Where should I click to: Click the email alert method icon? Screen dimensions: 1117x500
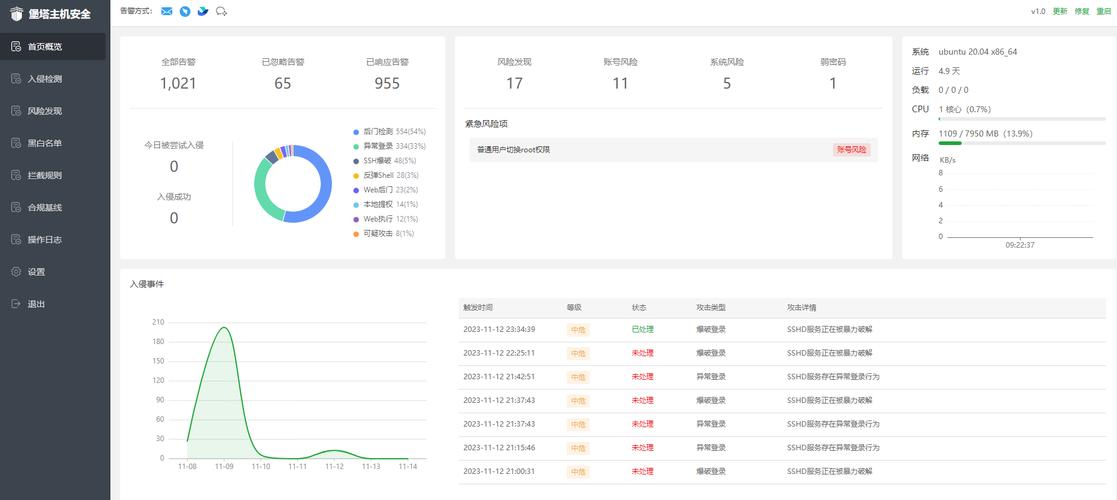[x=167, y=11]
